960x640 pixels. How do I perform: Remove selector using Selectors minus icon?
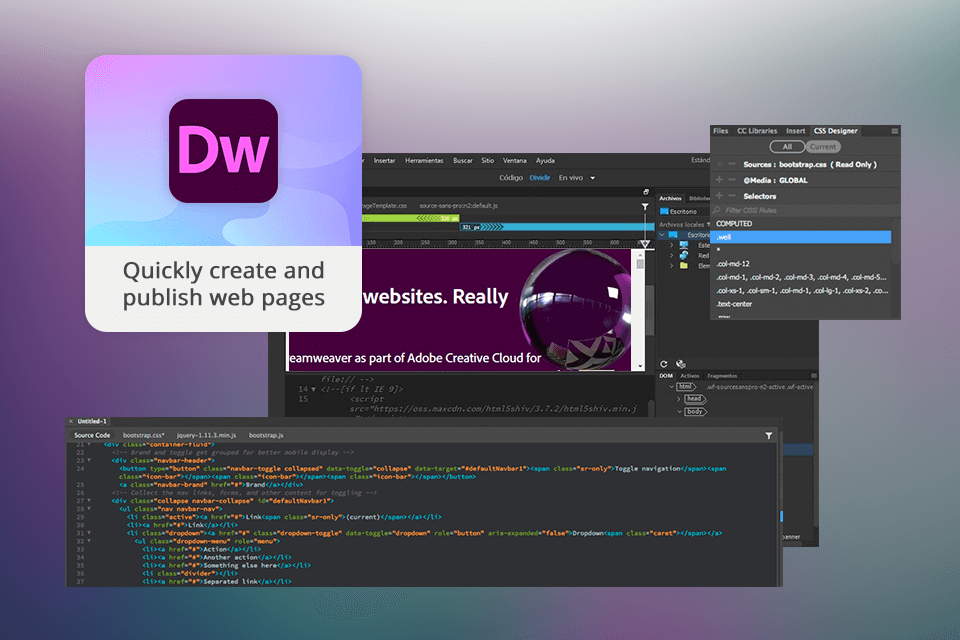point(732,196)
